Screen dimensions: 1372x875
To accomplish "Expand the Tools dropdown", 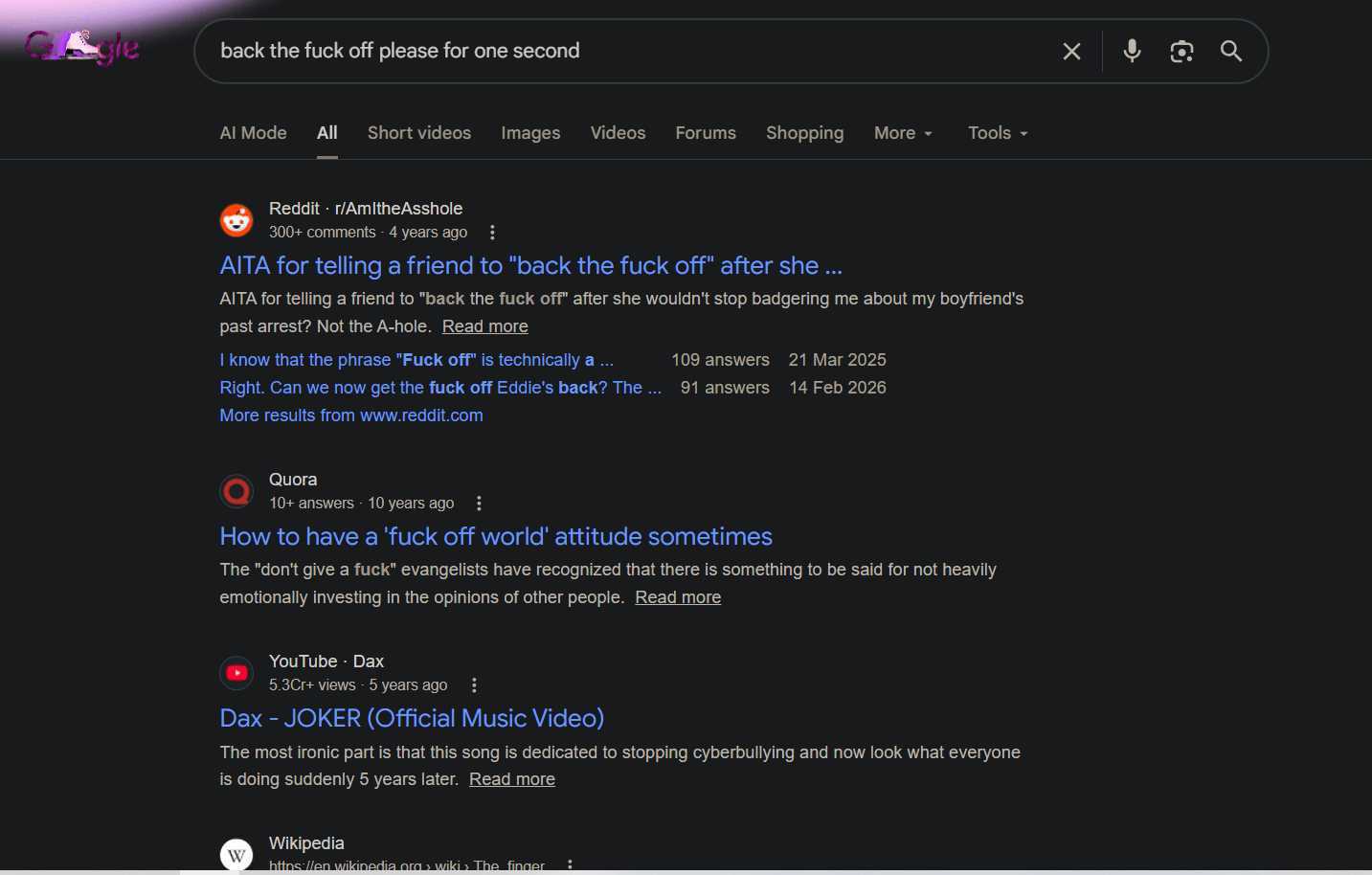I will pyautogui.click(x=997, y=133).
